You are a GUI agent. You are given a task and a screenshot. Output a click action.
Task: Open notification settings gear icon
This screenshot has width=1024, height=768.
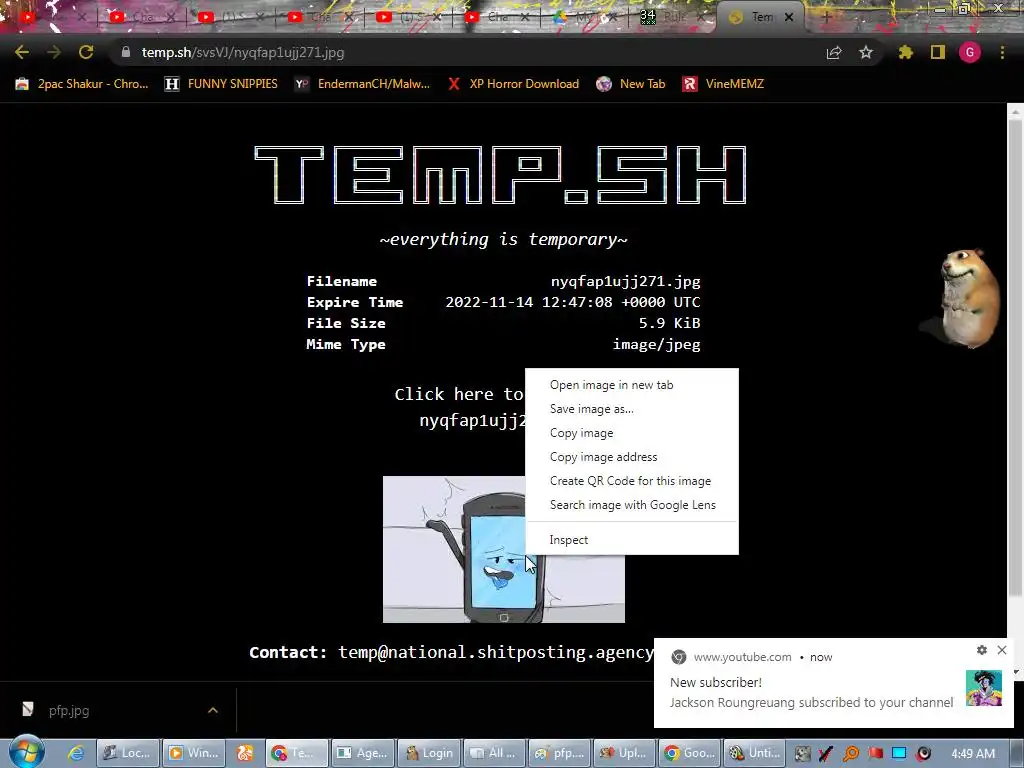pyautogui.click(x=982, y=650)
